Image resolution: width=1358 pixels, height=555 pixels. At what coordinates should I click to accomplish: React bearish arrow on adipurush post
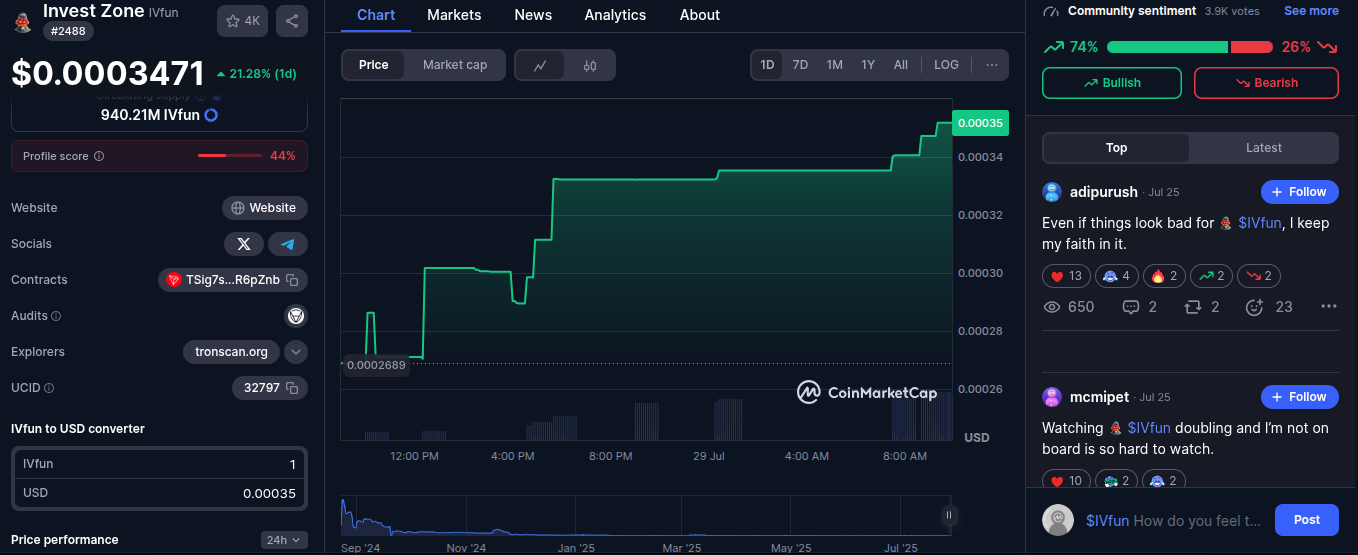click(x=1259, y=276)
